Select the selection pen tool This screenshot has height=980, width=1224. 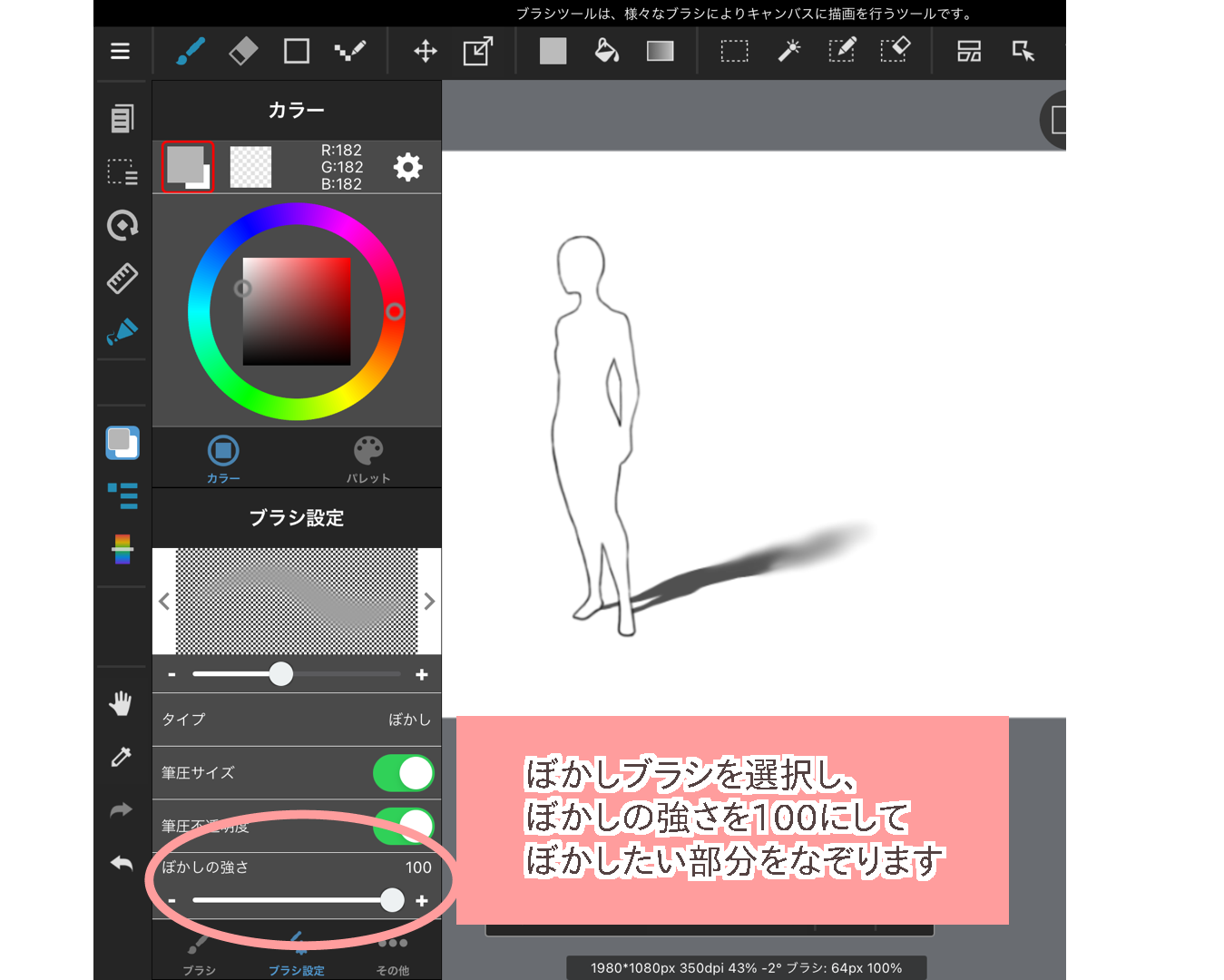click(842, 51)
